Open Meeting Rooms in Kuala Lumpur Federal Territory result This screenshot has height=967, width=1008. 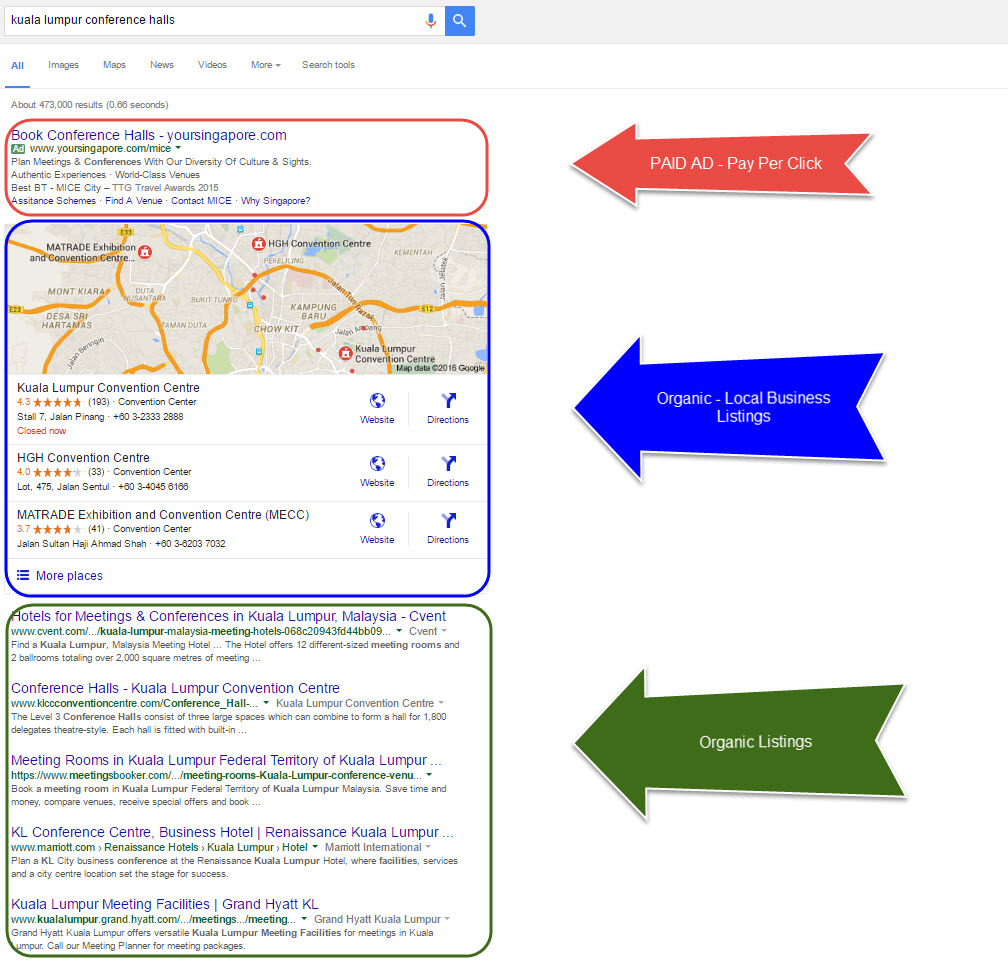click(x=226, y=760)
